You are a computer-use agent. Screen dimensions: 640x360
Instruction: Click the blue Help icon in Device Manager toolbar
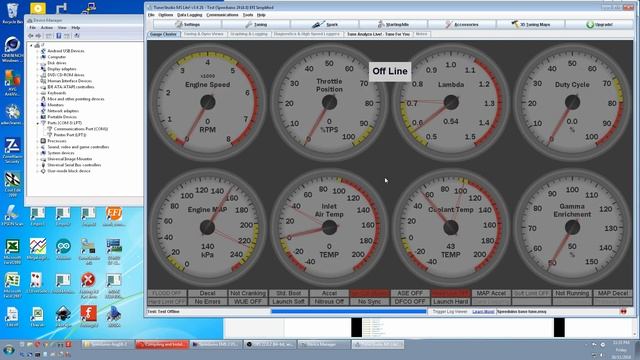58,36
